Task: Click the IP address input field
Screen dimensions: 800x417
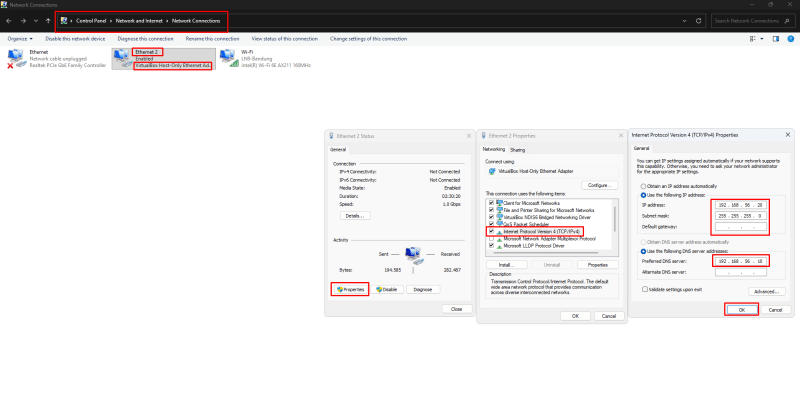Action: pos(740,205)
